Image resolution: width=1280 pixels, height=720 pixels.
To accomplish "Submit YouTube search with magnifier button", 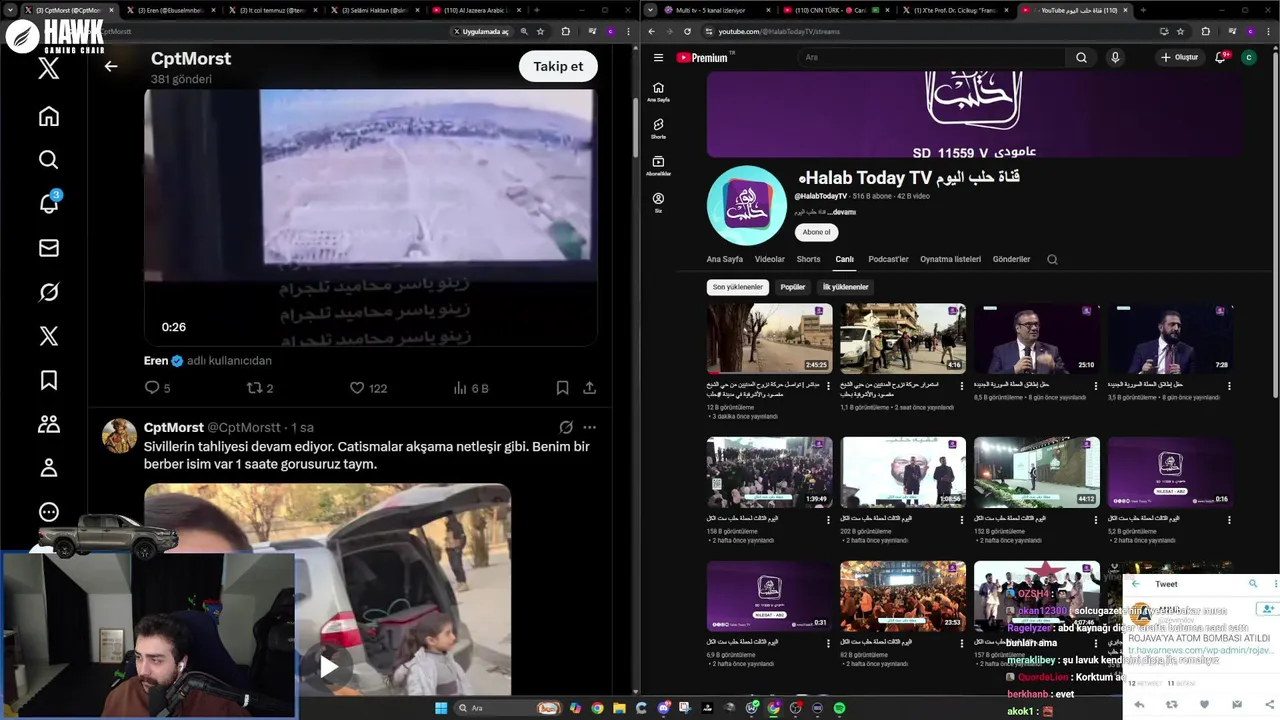I will coord(1081,57).
